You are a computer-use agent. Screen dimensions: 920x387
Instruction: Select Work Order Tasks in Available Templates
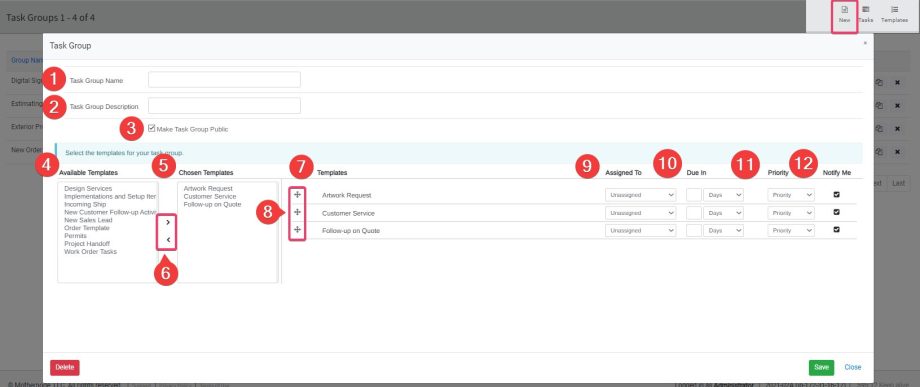tap(90, 252)
